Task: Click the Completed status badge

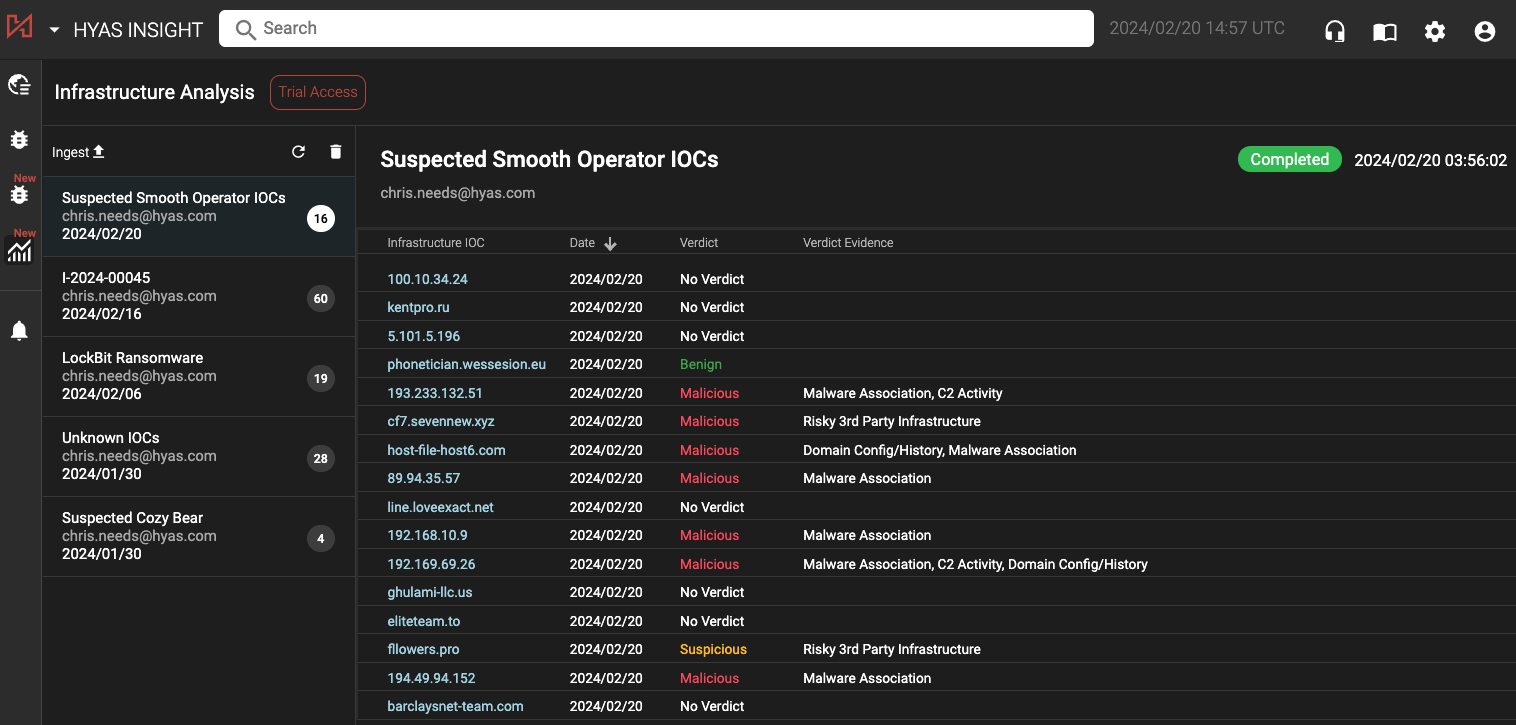Action: pos(1290,159)
